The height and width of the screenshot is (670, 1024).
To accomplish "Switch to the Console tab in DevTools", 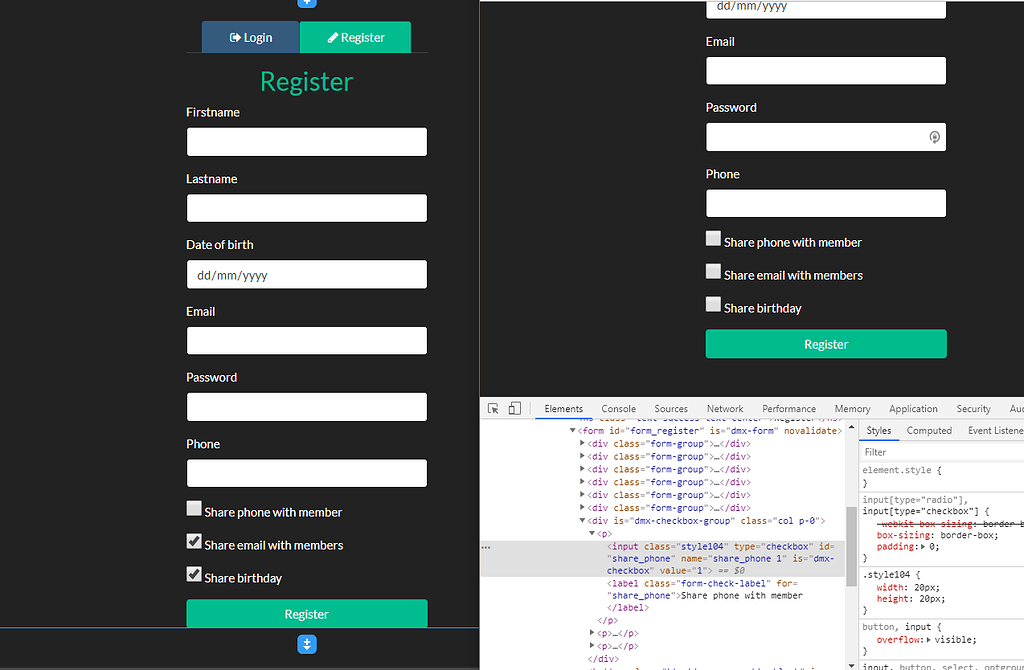I will [618, 408].
